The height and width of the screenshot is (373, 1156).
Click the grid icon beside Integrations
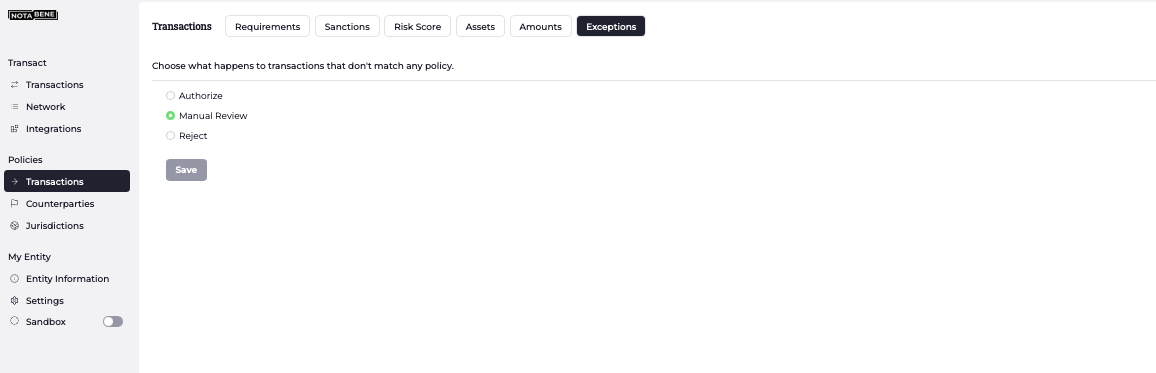[x=14, y=129]
